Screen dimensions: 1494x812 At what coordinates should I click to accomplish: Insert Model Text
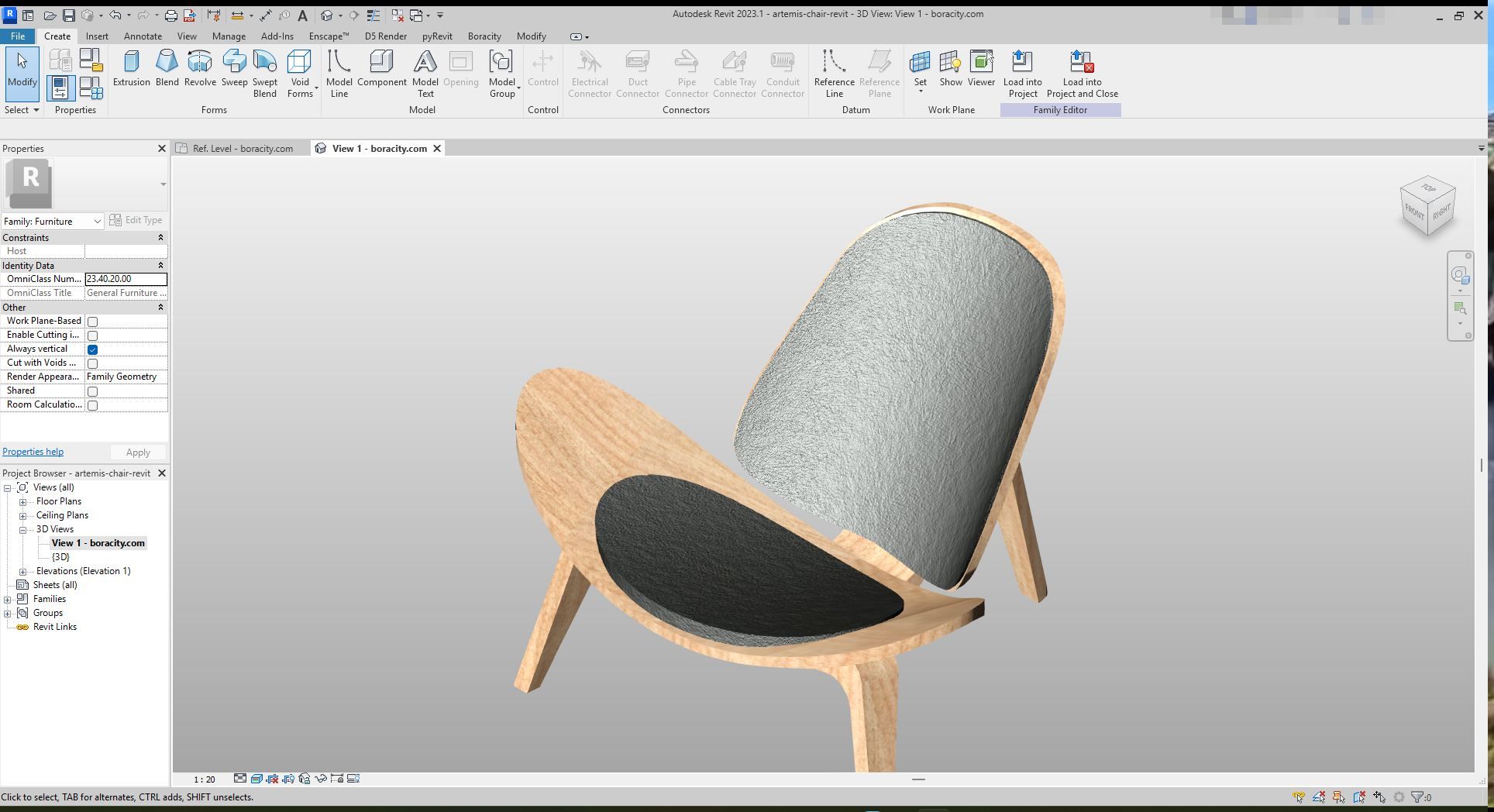(425, 74)
